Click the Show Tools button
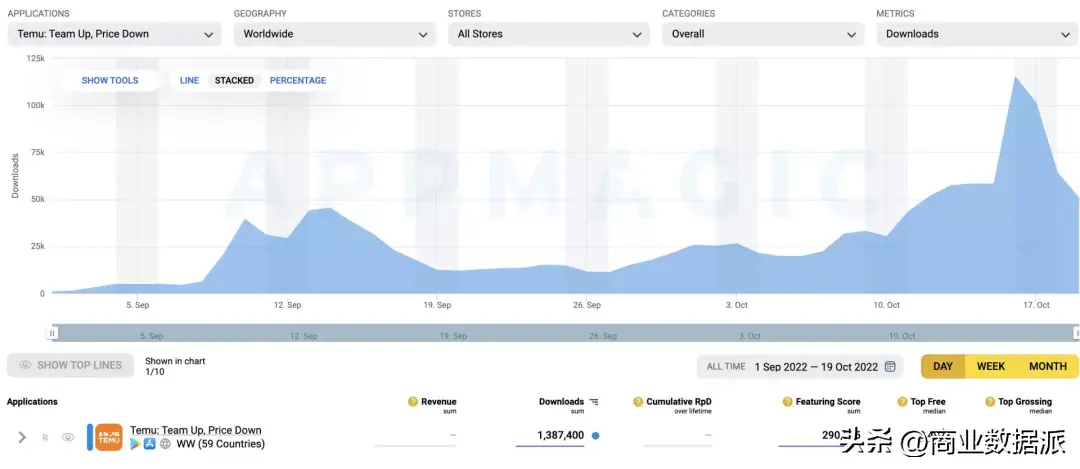 pyautogui.click(x=110, y=81)
